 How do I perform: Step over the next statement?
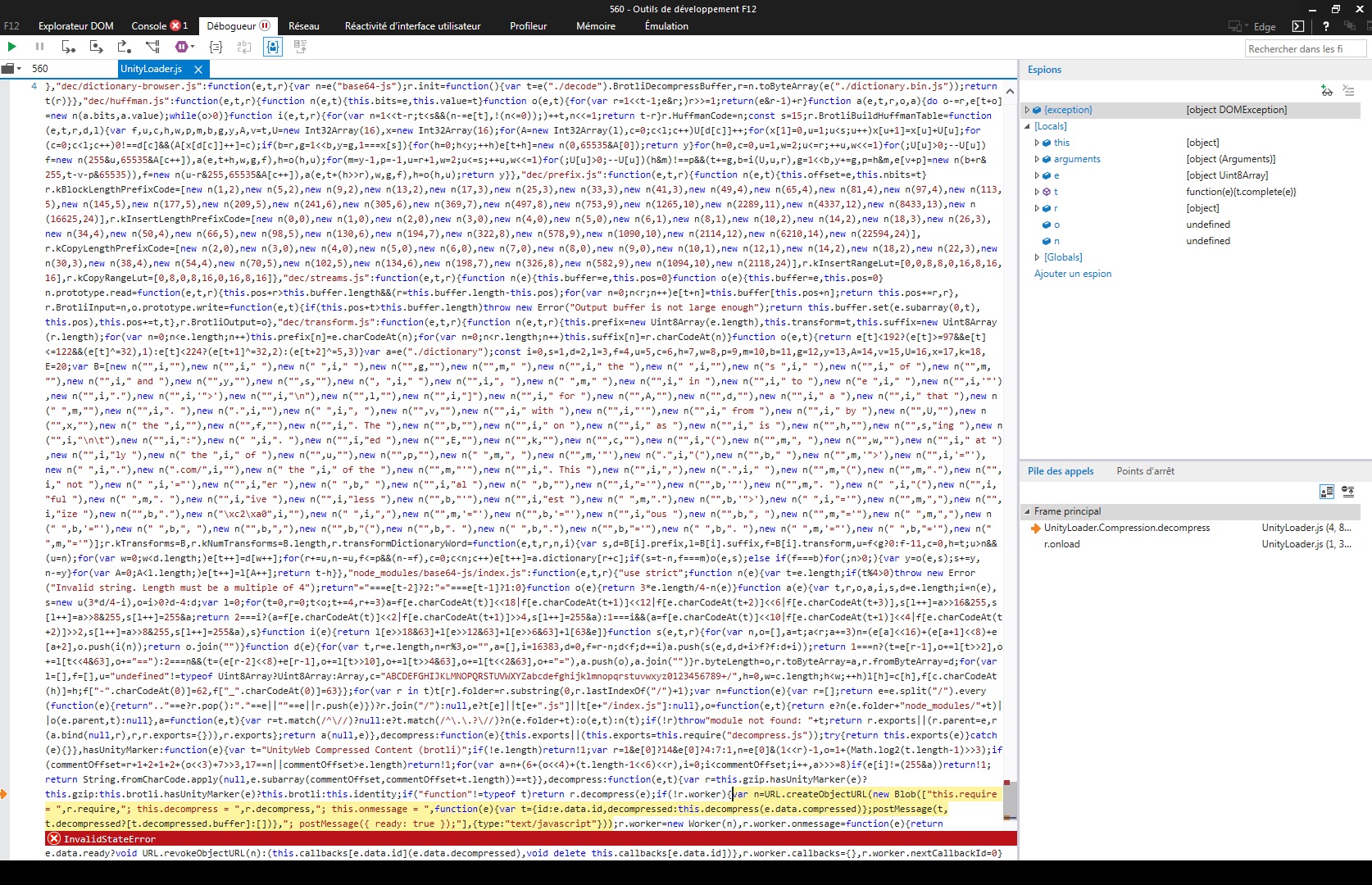click(x=69, y=47)
